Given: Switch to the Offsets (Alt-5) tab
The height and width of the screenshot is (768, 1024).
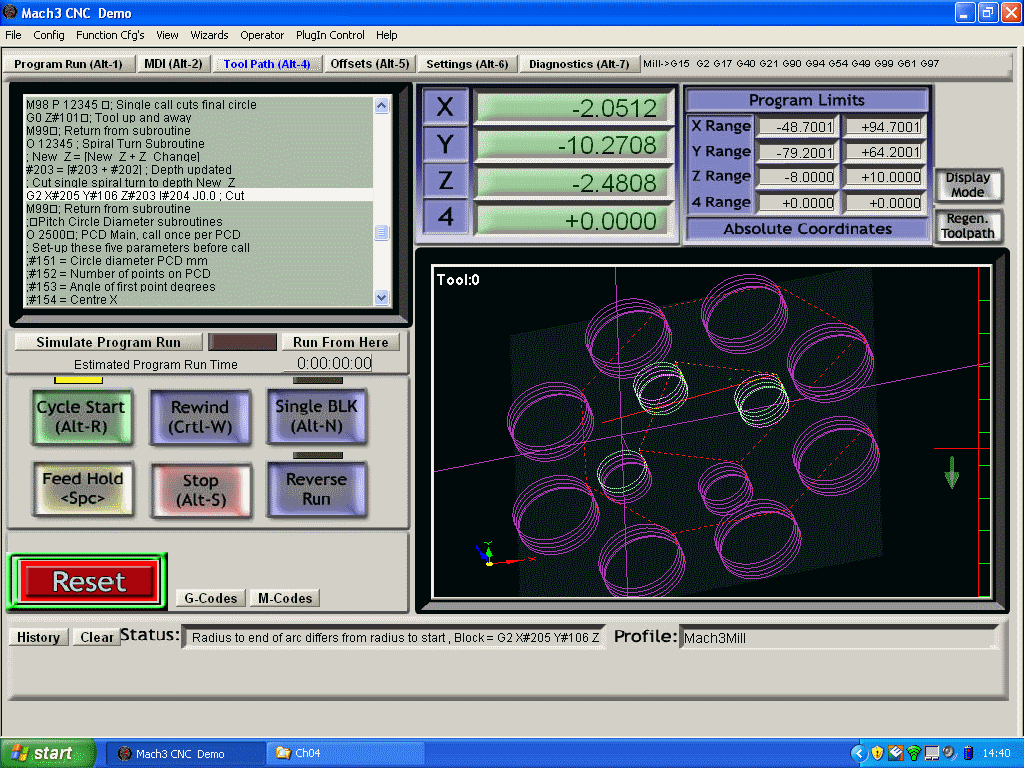Looking at the screenshot, I should (x=370, y=64).
